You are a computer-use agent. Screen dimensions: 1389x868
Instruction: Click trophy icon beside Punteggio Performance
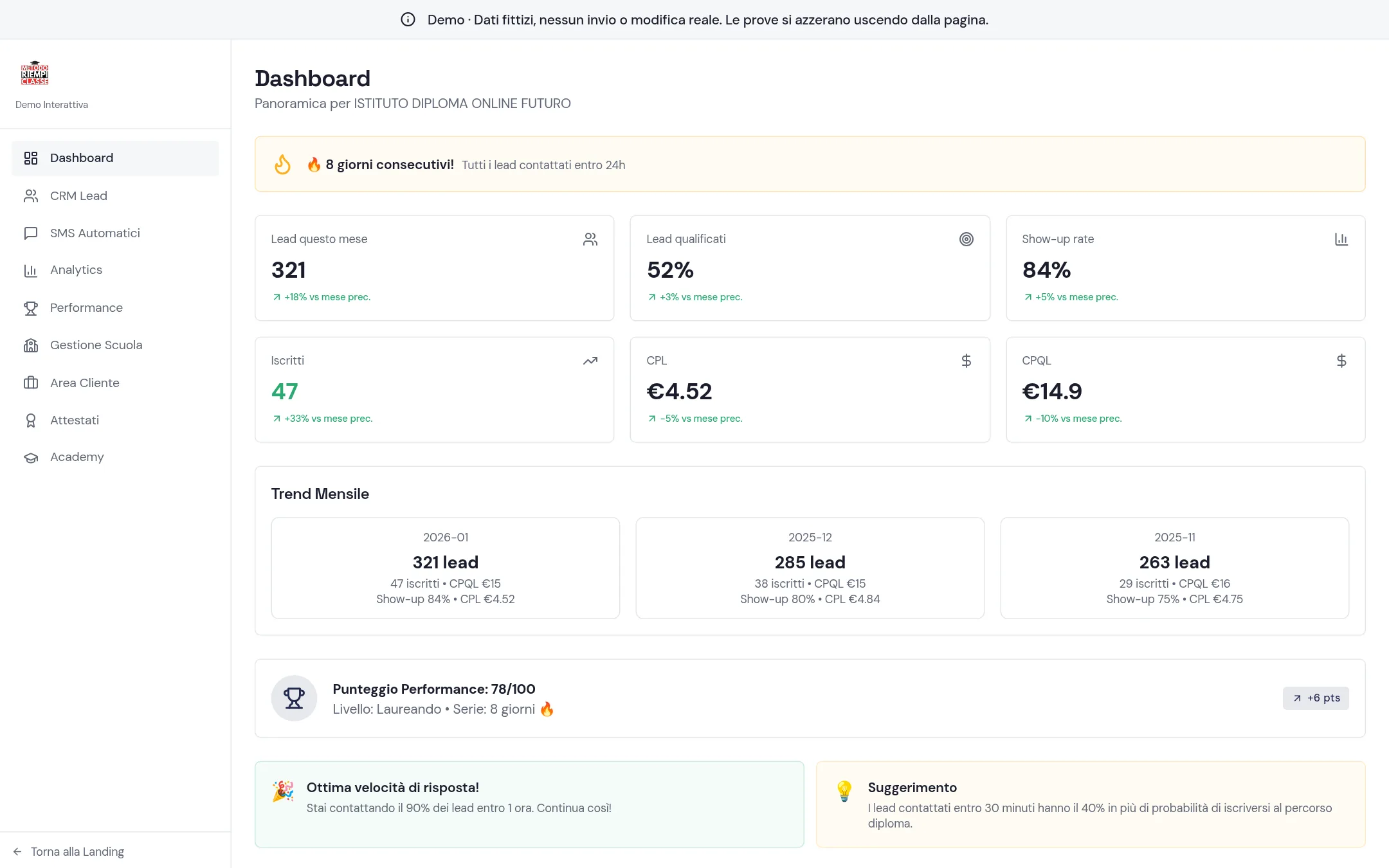tap(294, 698)
